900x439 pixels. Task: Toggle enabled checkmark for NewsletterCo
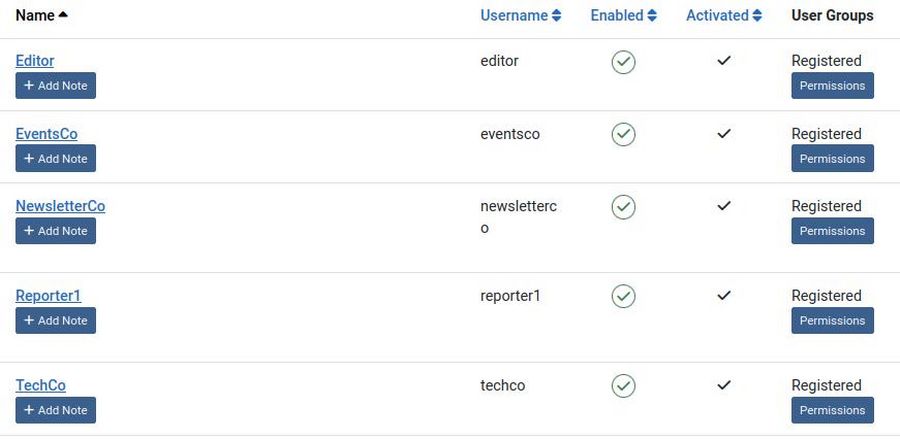tap(623, 207)
